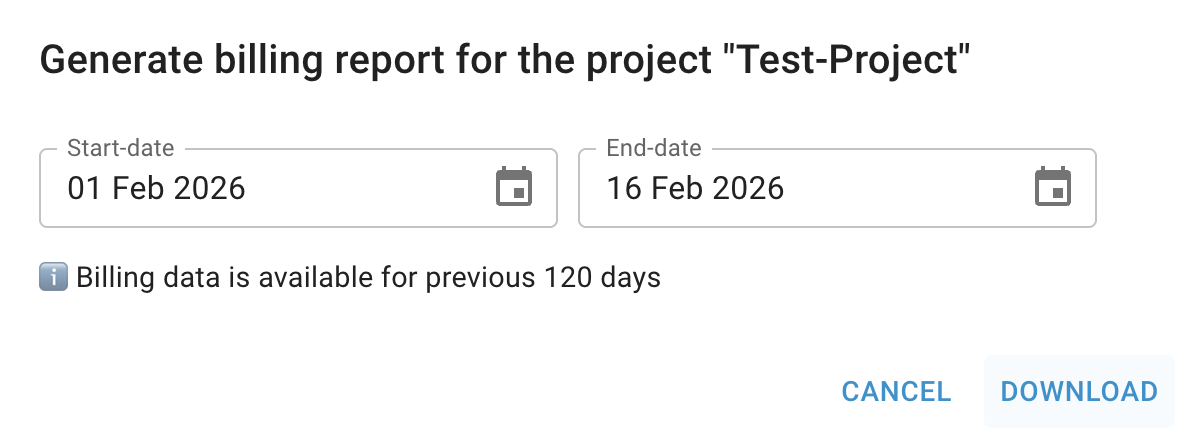The image size is (1184, 438).
Task: Click the Start-date field label
Action: [x=120, y=149]
